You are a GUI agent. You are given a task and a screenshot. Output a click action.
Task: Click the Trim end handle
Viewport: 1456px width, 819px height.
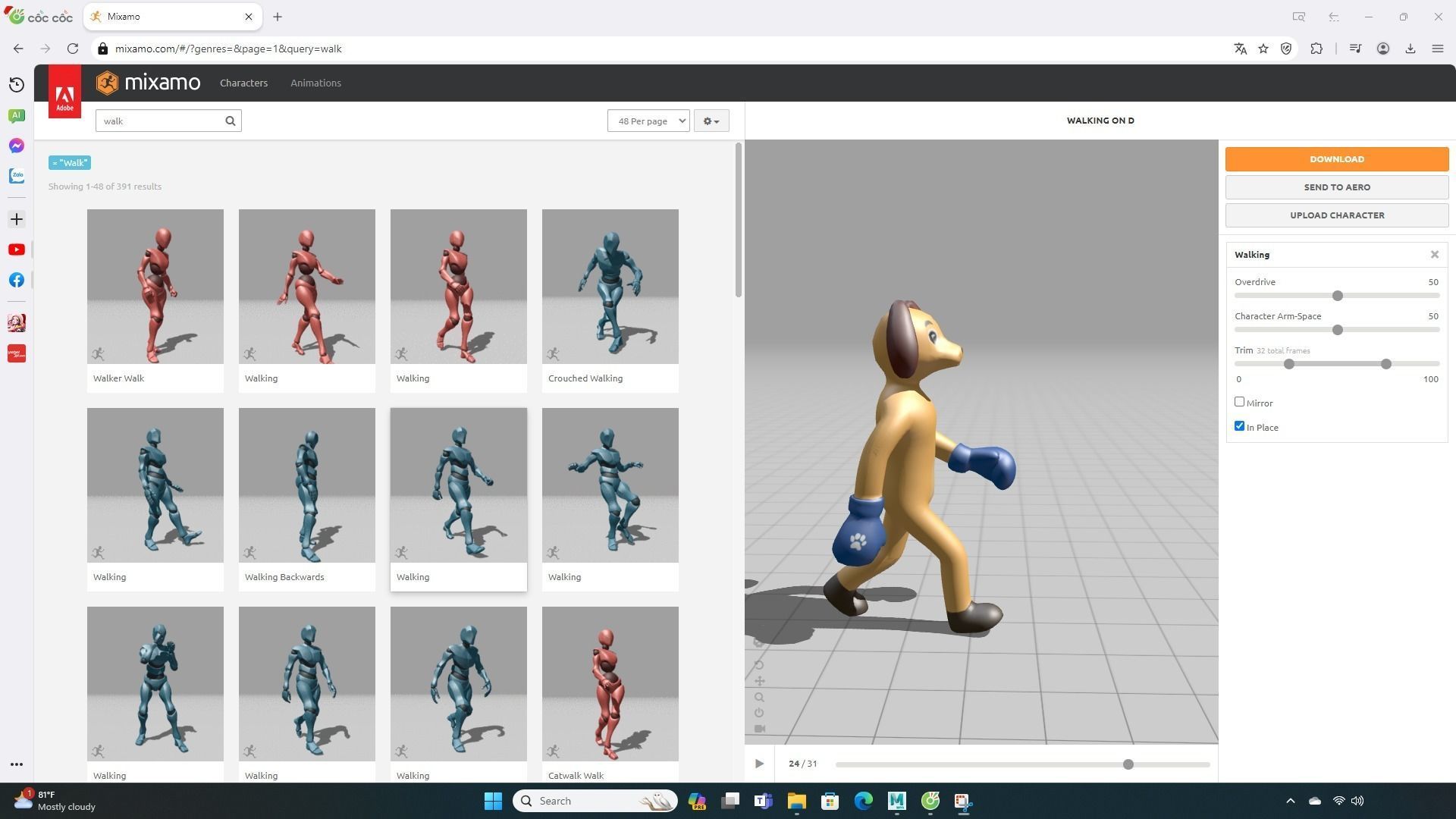1386,364
